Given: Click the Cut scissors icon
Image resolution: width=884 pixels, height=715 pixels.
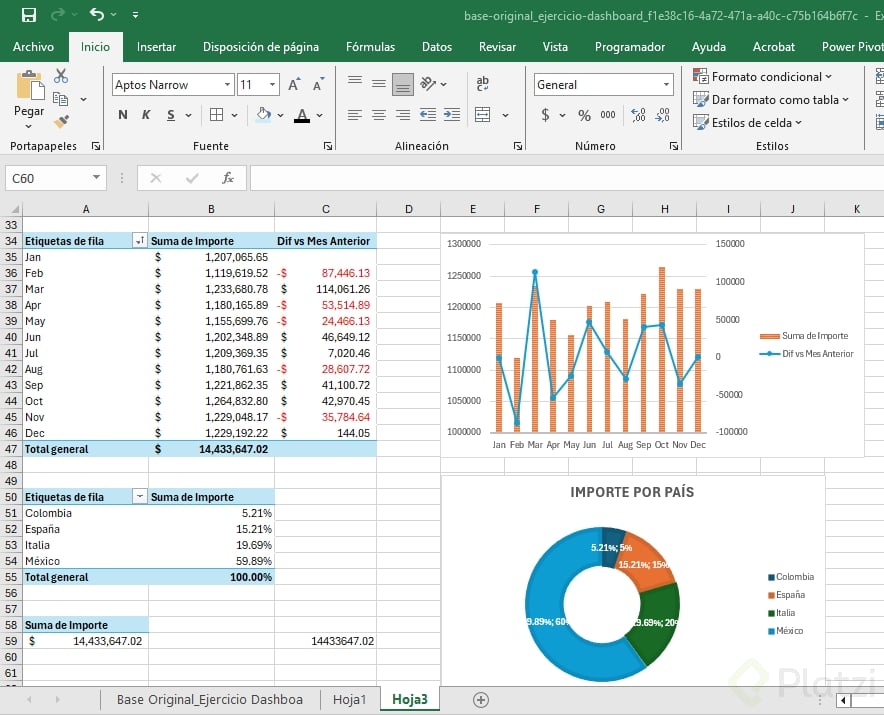Looking at the screenshot, I should [61, 76].
